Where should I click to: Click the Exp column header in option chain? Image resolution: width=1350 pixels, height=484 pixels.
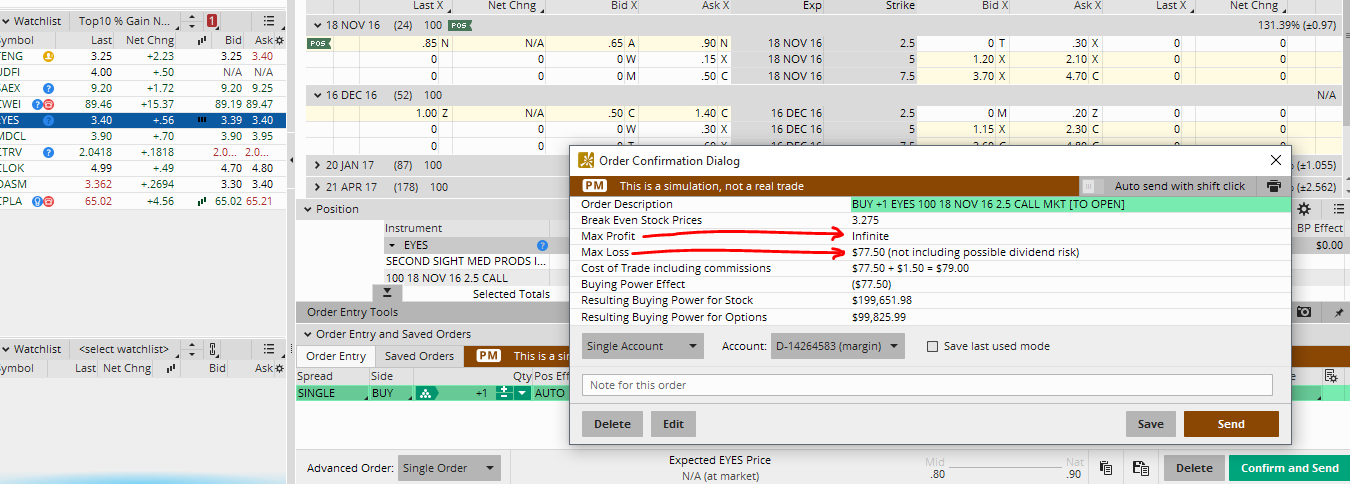pyautogui.click(x=810, y=6)
